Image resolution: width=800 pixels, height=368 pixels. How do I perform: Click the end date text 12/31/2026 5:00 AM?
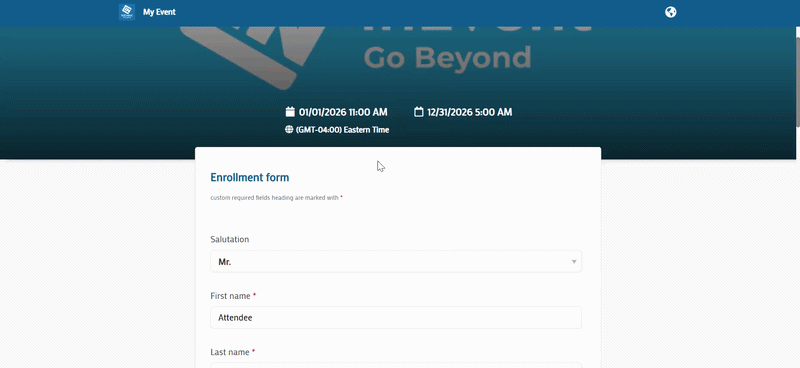tap(469, 112)
